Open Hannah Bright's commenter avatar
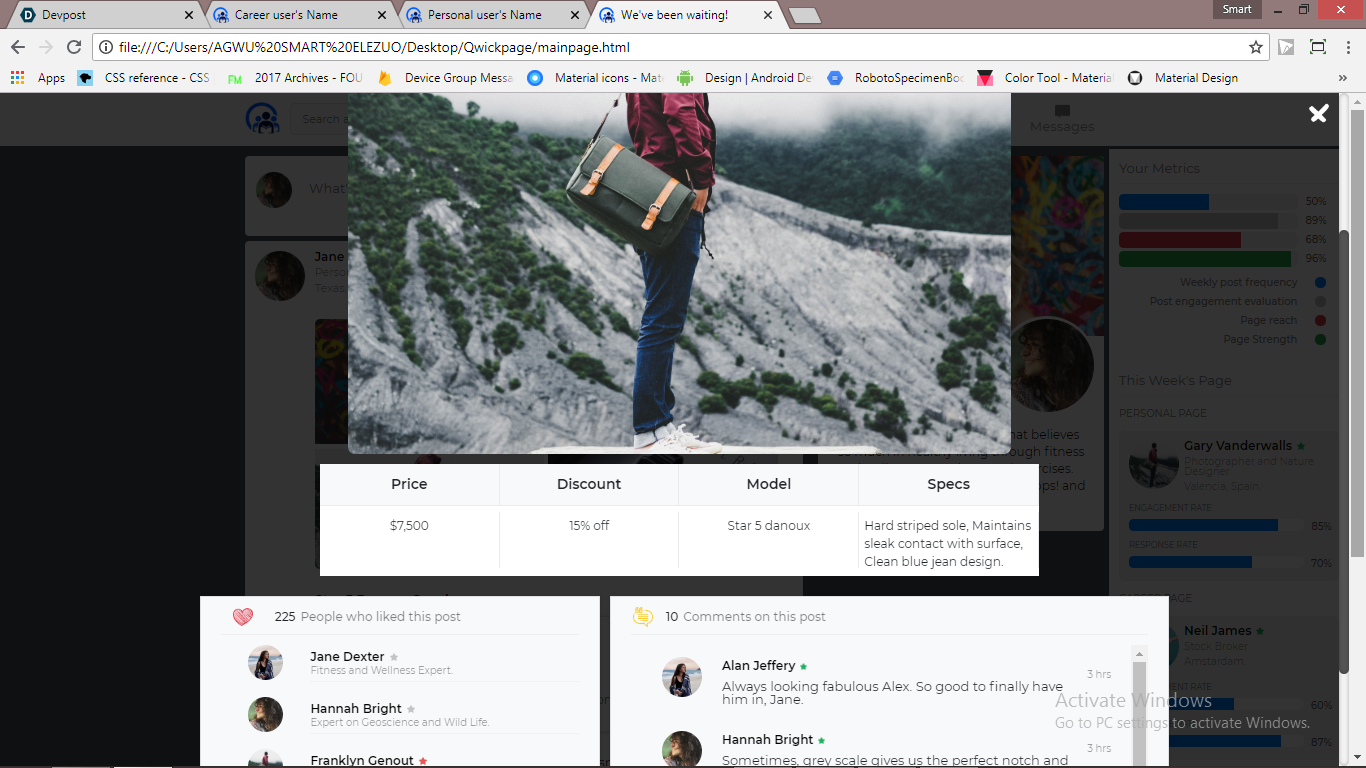The image size is (1366, 768). click(682, 750)
